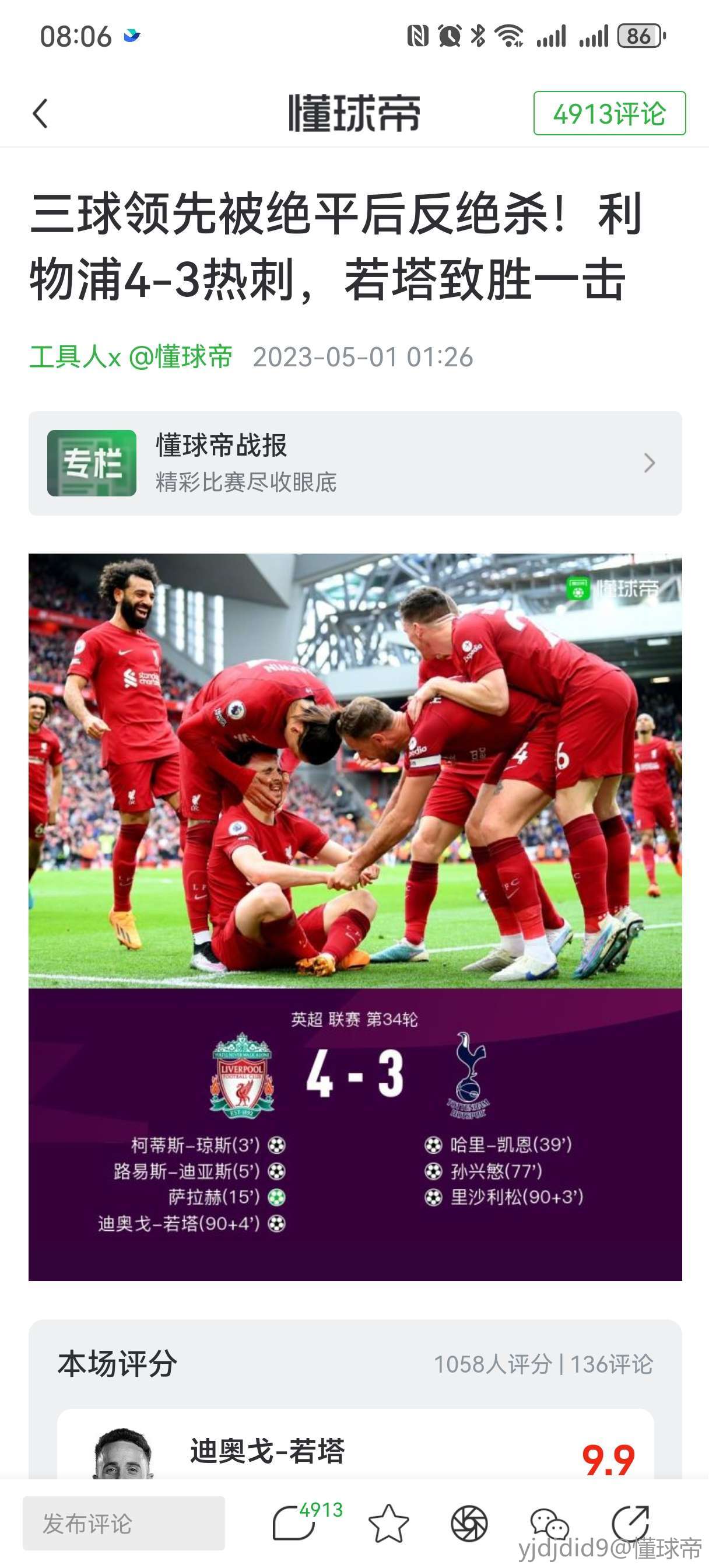Tap the back arrow icon
This screenshot has height=1568, width=709.
click(40, 113)
